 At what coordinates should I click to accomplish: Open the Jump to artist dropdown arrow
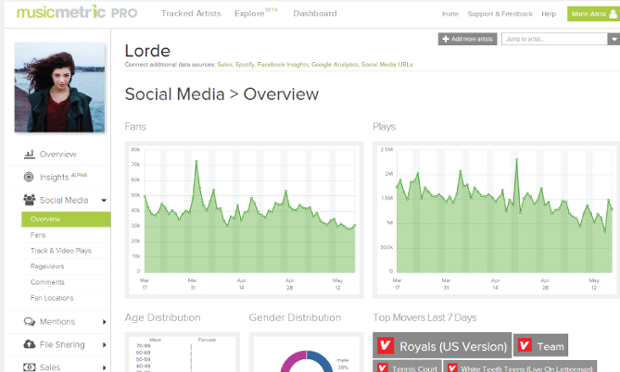pyautogui.click(x=614, y=39)
